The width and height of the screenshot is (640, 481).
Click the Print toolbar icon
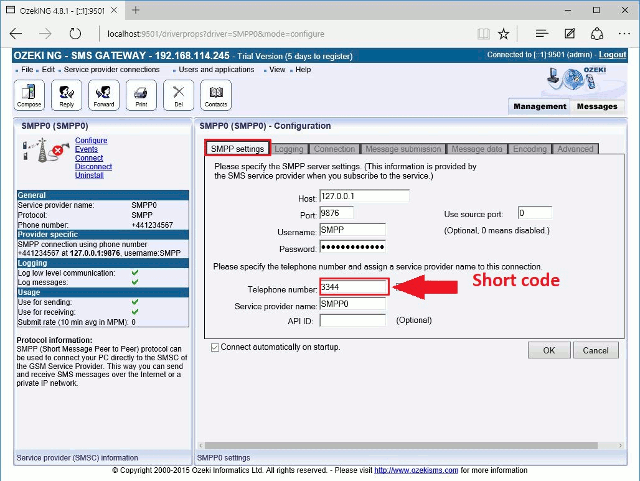141,95
